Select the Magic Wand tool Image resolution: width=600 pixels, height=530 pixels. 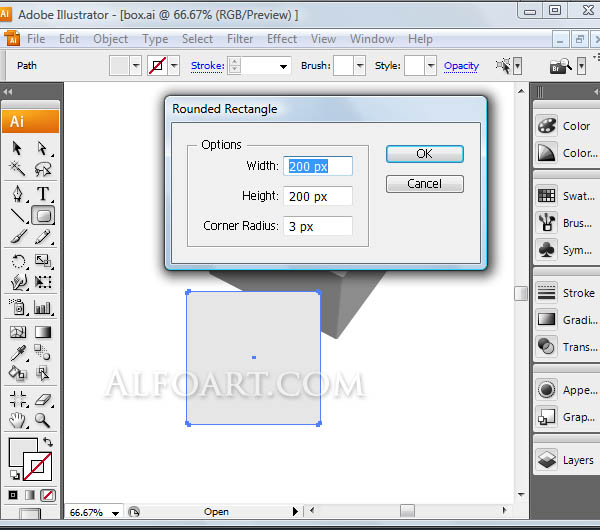[x=17, y=168]
